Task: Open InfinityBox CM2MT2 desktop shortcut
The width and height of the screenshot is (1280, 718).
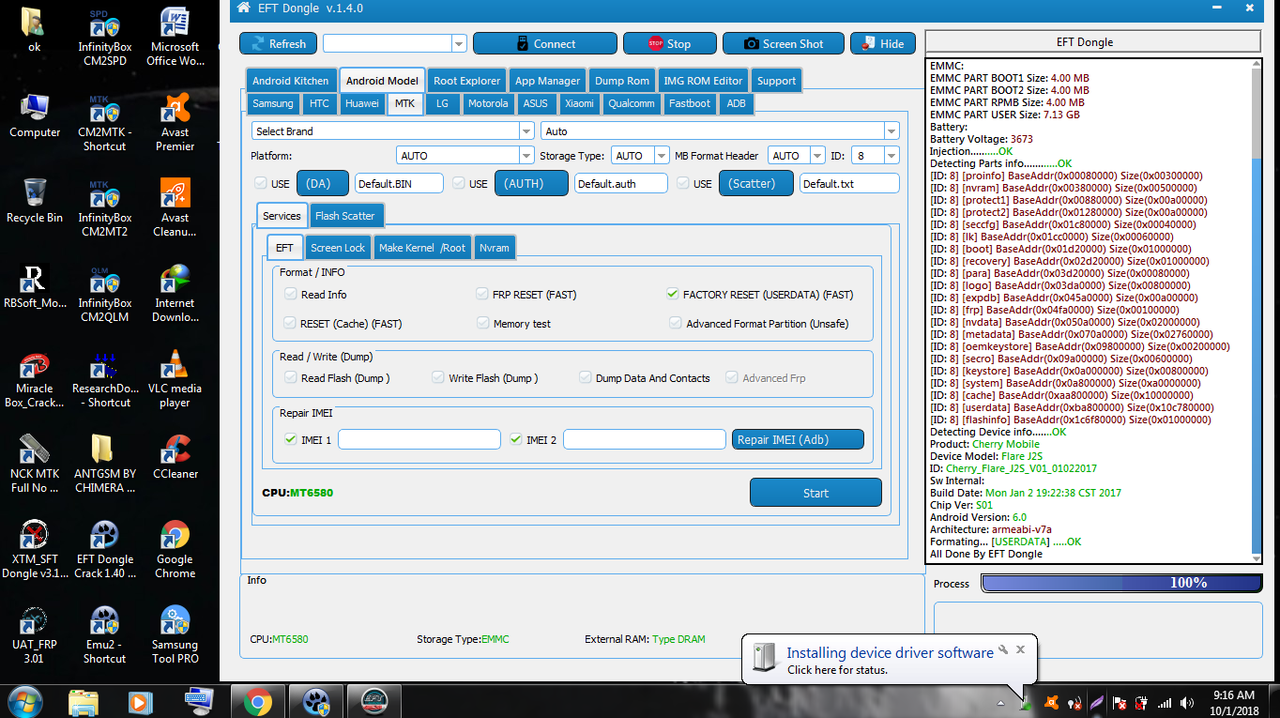Action: [x=103, y=208]
